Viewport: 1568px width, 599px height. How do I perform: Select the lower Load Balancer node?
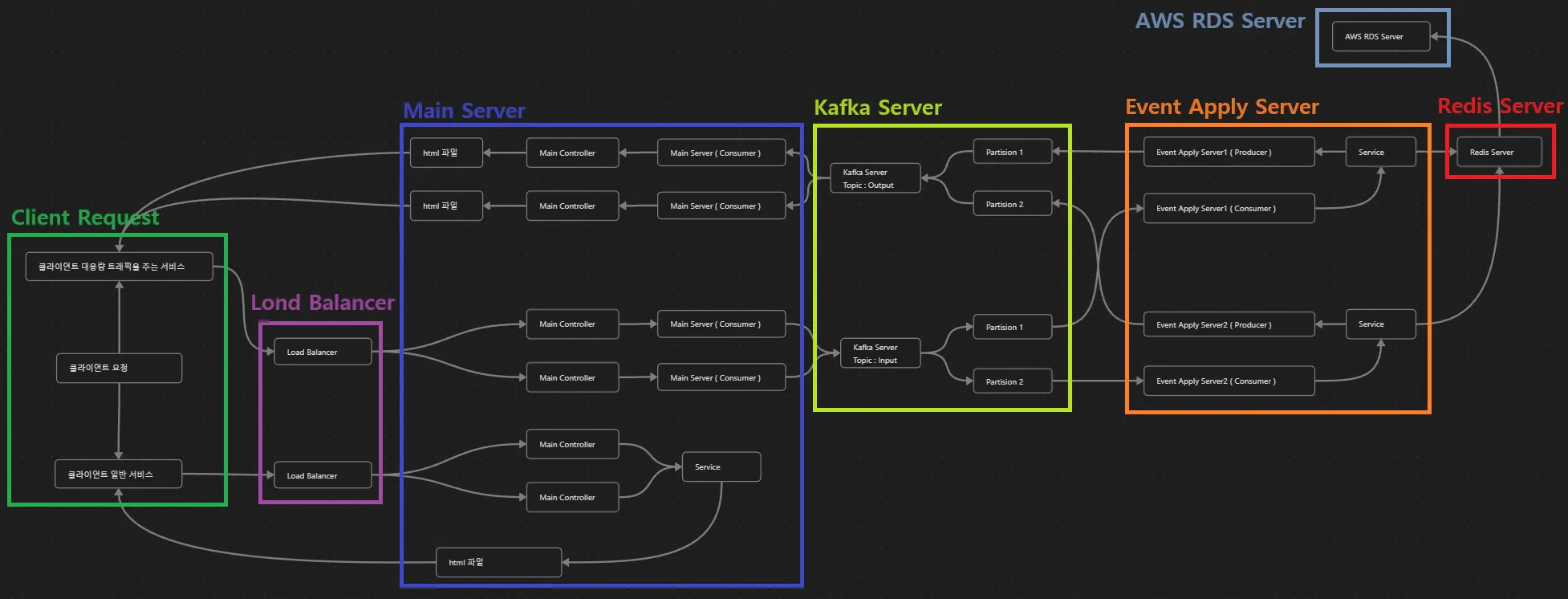323,476
